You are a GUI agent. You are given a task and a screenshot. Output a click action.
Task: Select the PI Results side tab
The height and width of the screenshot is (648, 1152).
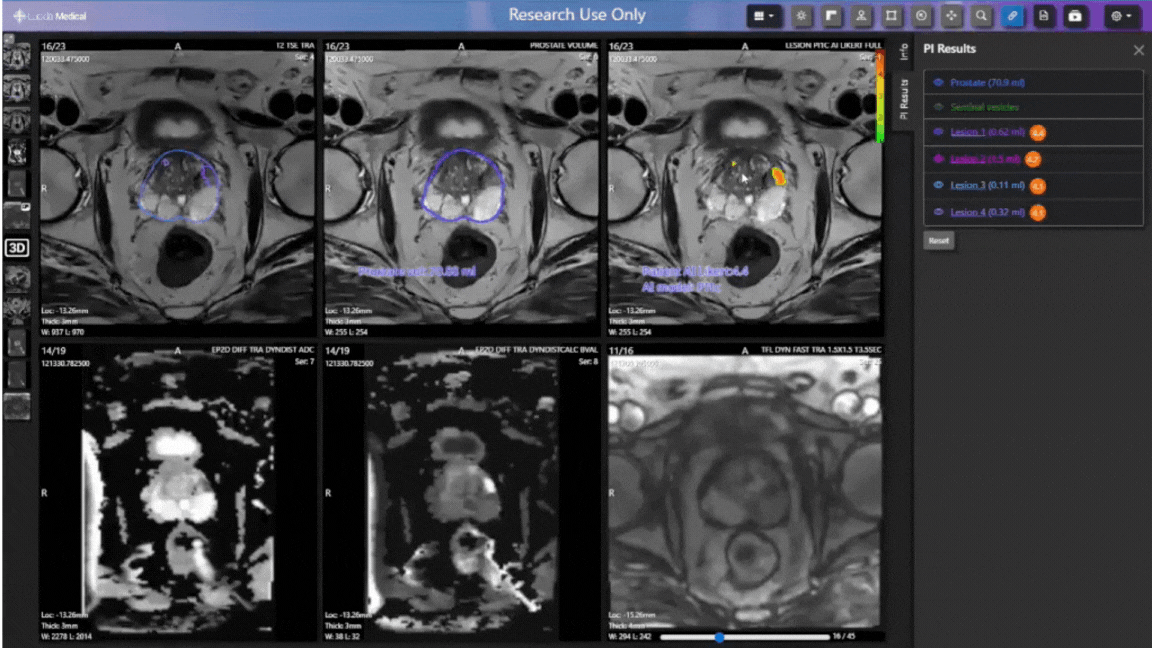pos(901,99)
